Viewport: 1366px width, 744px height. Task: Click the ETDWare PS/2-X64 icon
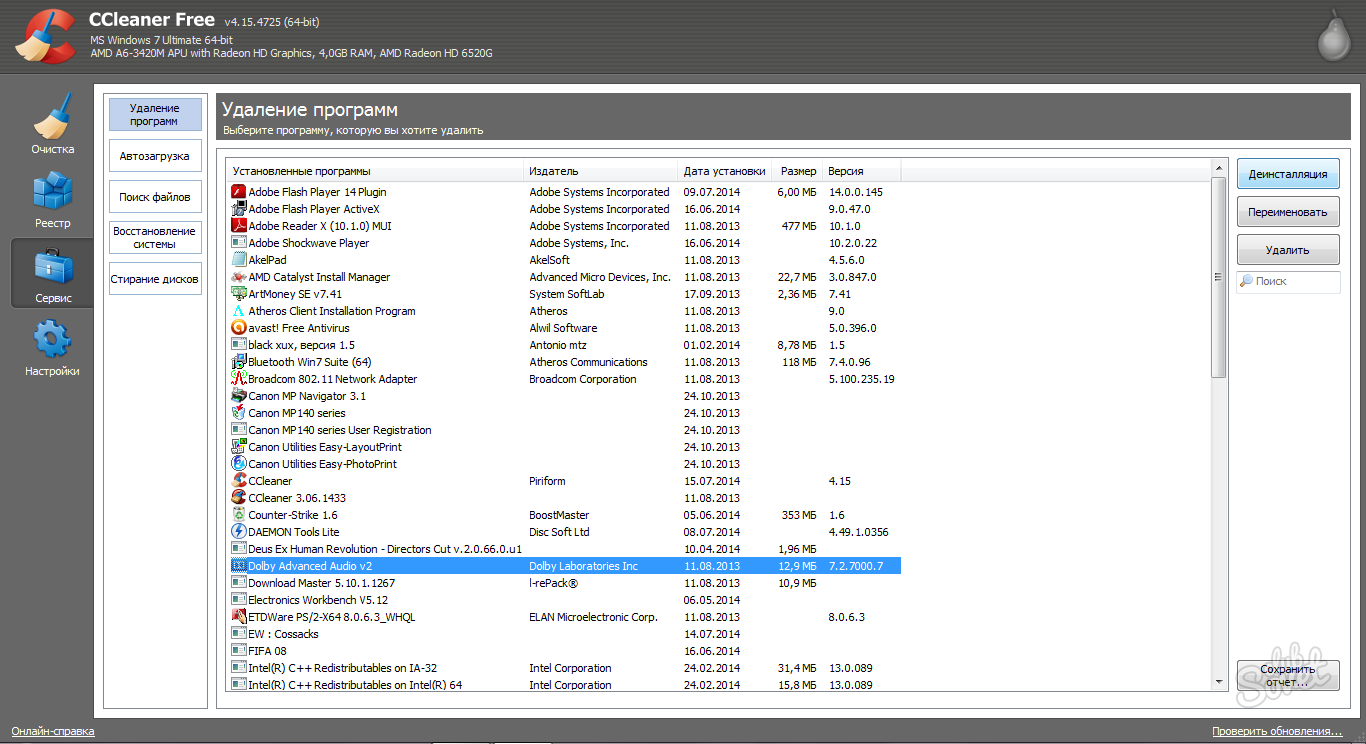pyautogui.click(x=239, y=617)
